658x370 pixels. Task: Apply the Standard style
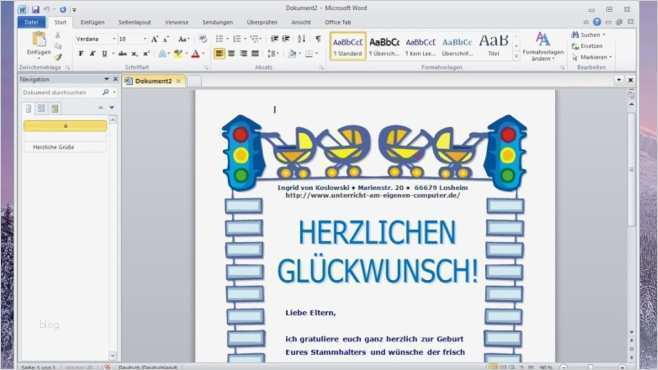tap(348, 47)
